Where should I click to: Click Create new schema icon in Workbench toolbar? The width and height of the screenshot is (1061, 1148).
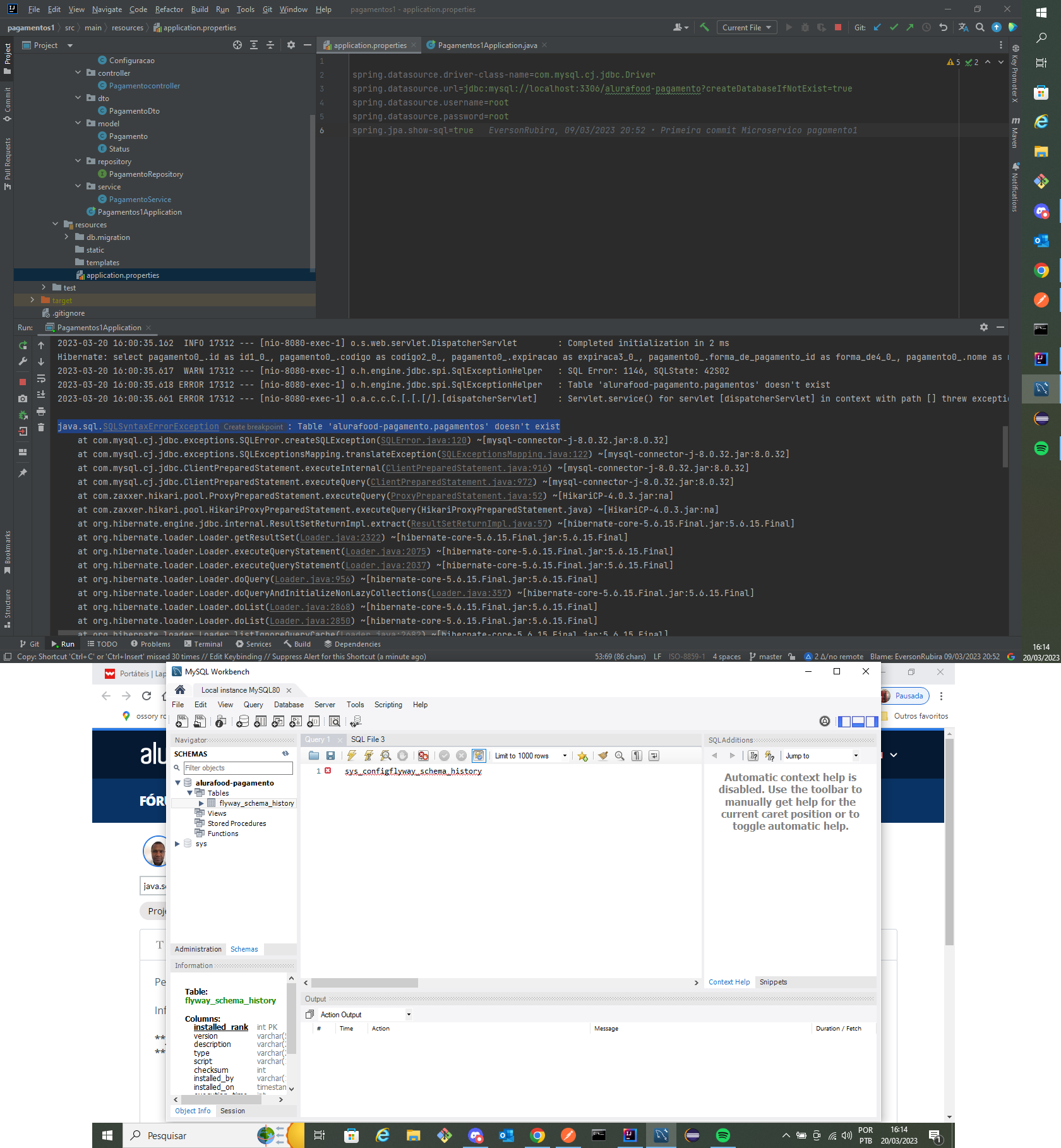click(243, 721)
